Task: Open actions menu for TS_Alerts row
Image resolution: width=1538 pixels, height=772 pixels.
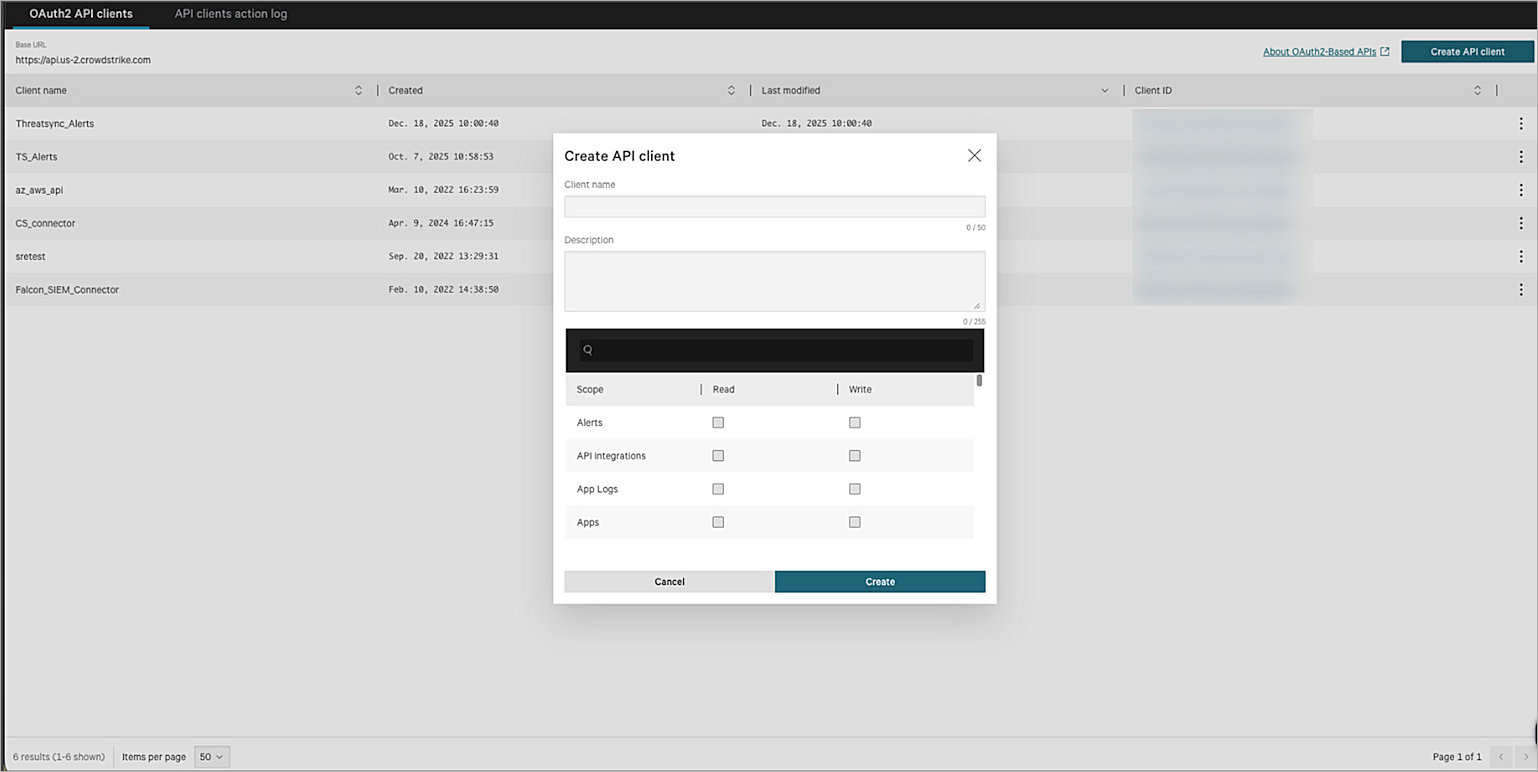Action: point(1521,157)
